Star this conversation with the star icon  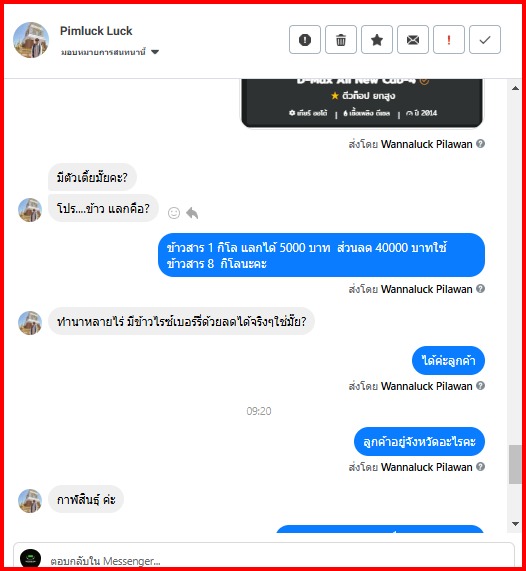[377, 40]
